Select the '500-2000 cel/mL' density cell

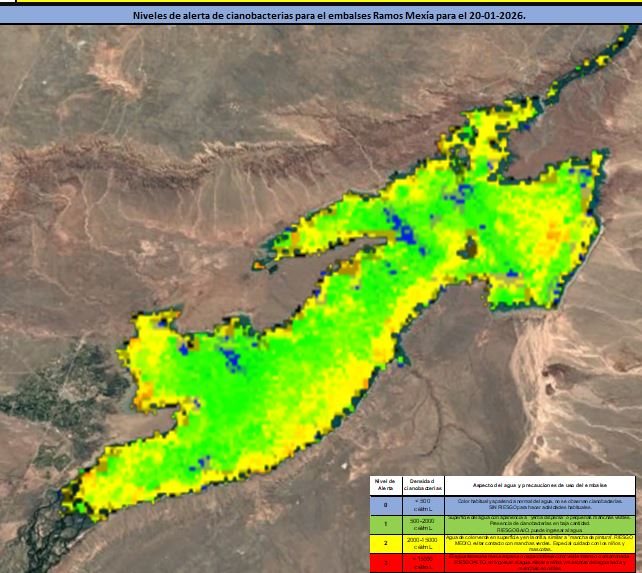421,524
